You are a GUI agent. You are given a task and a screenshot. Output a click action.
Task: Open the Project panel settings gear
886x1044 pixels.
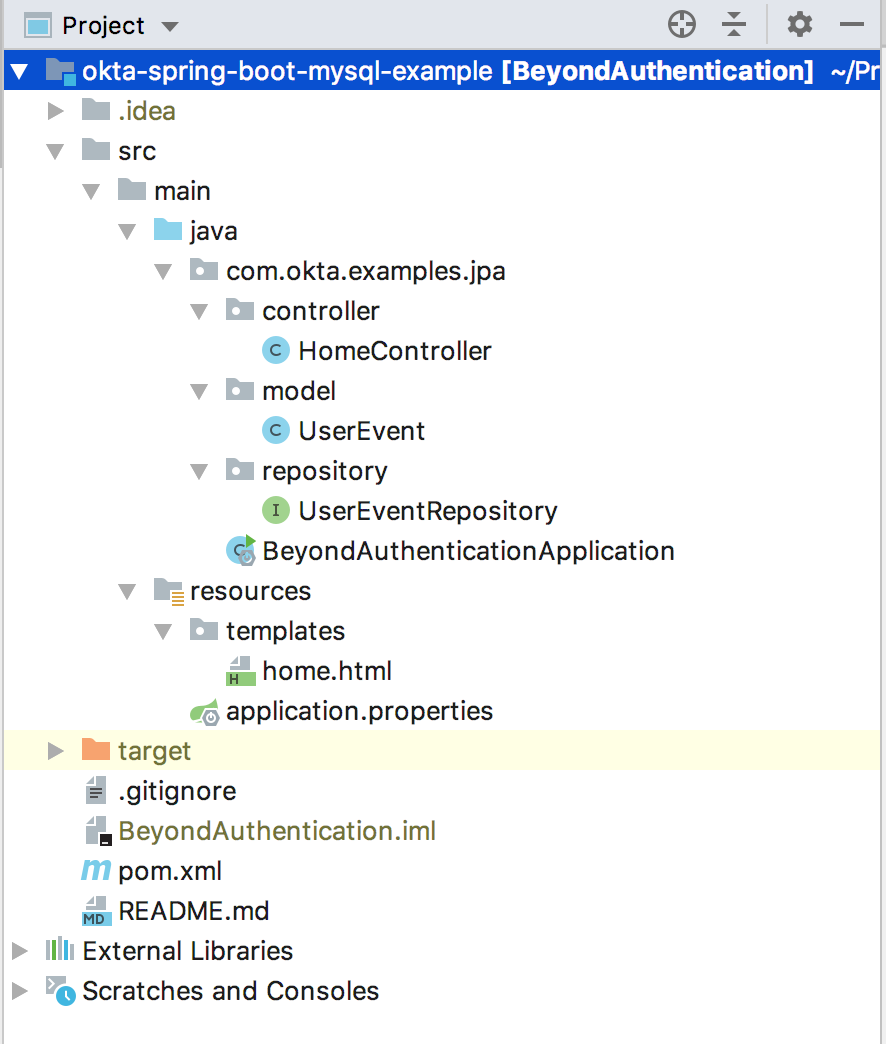click(x=800, y=25)
